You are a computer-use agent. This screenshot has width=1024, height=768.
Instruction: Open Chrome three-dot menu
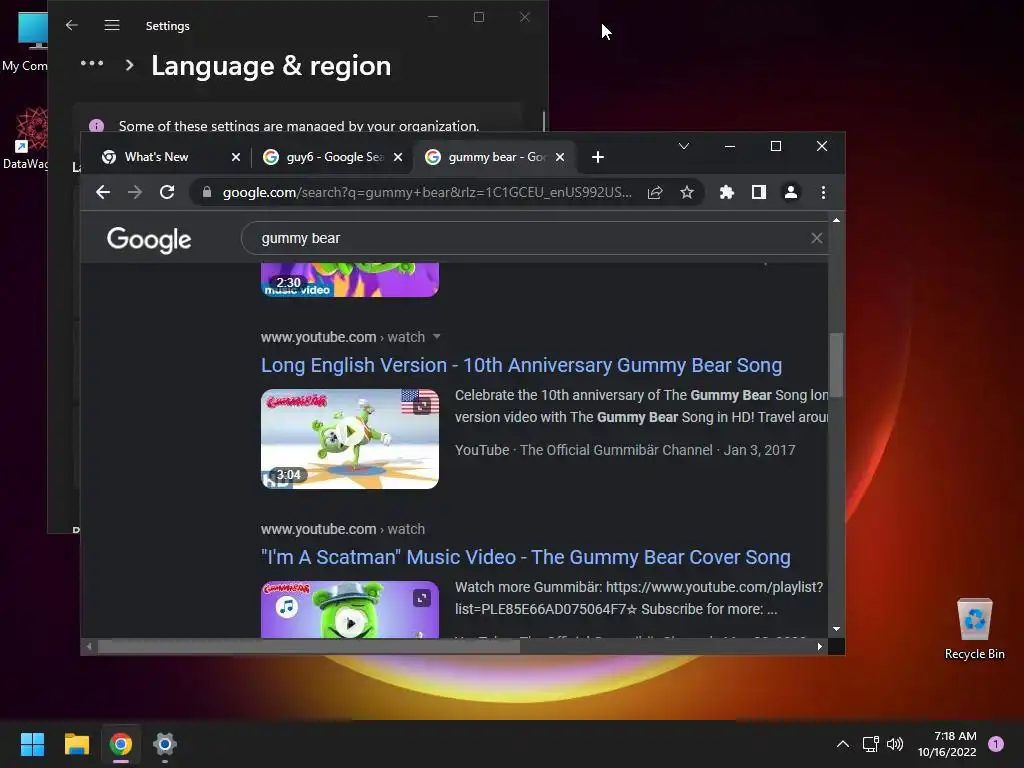pyautogui.click(x=823, y=192)
